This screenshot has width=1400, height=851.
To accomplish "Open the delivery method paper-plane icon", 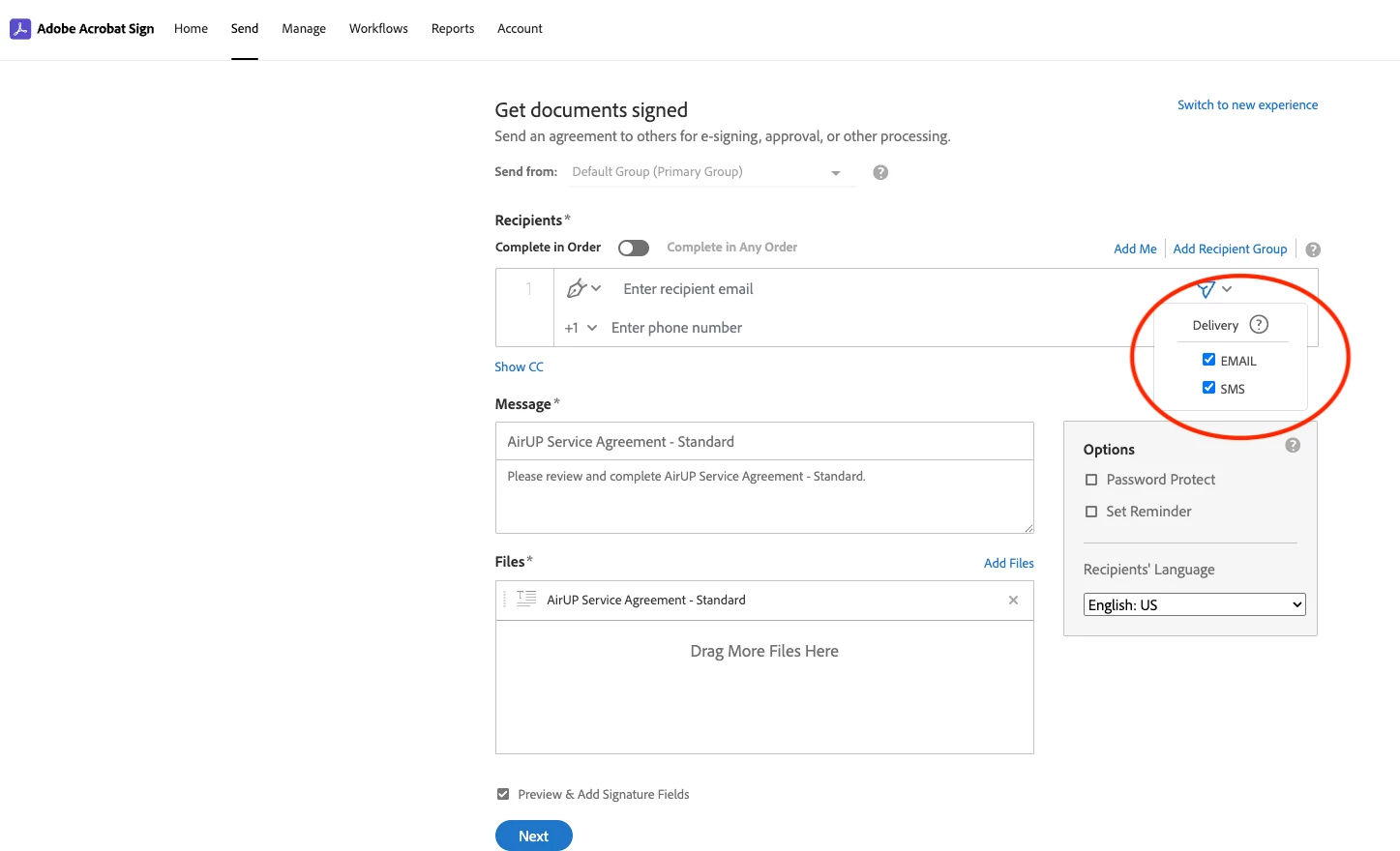I will pos(1206,289).
